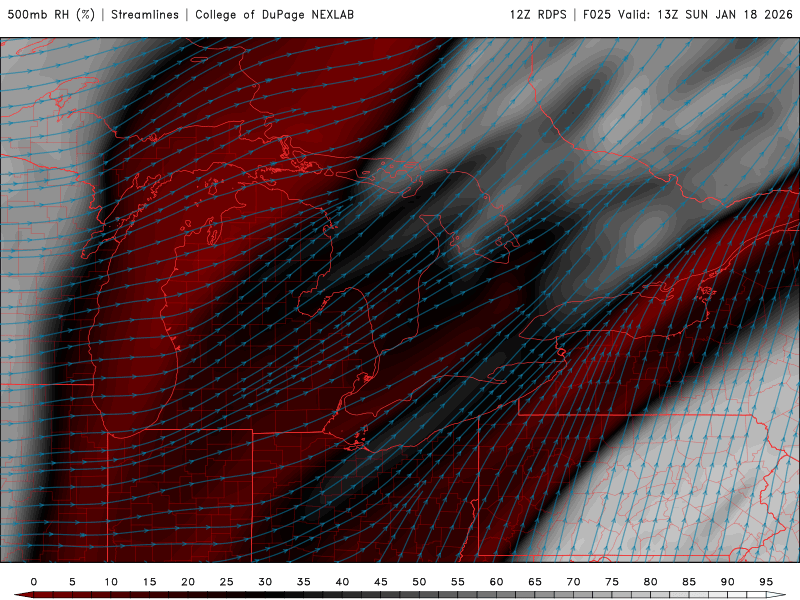The image size is (800, 600).
Task: Click "College of DuPage NEXLAB" text
Action: click(274, 15)
